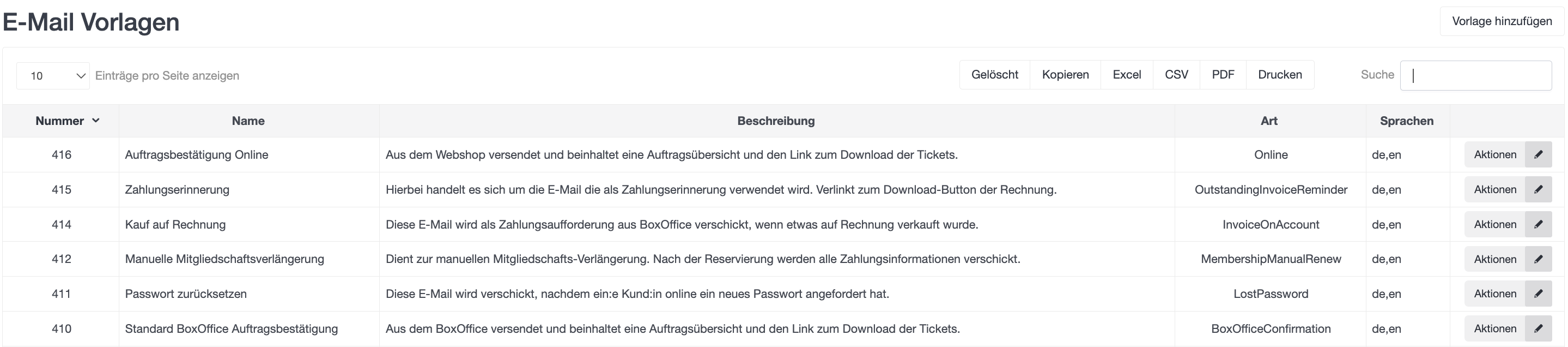Click Vorlage hinzufügen button
This screenshot has height=347, width=1568.
1502,21
